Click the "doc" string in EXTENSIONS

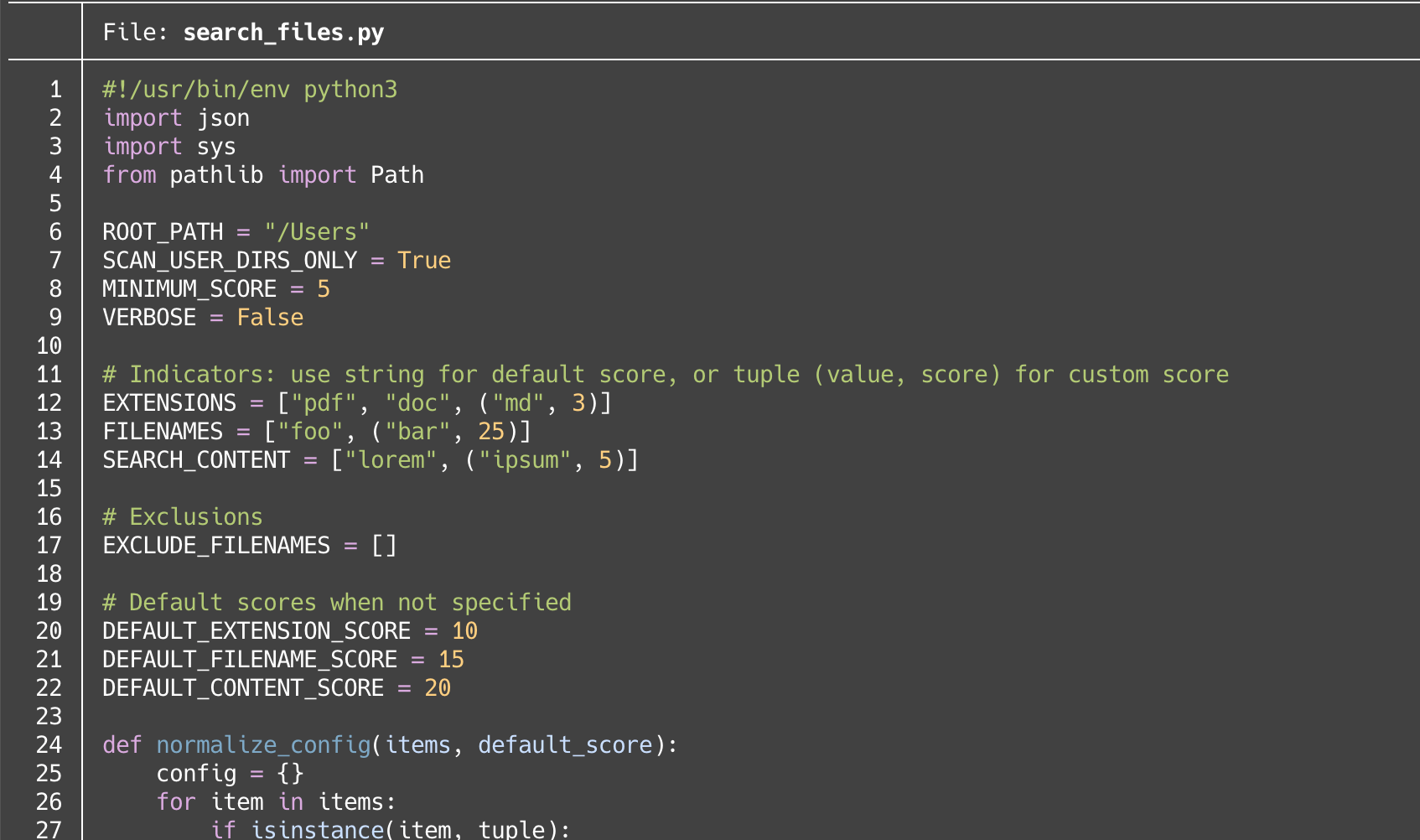click(x=417, y=403)
